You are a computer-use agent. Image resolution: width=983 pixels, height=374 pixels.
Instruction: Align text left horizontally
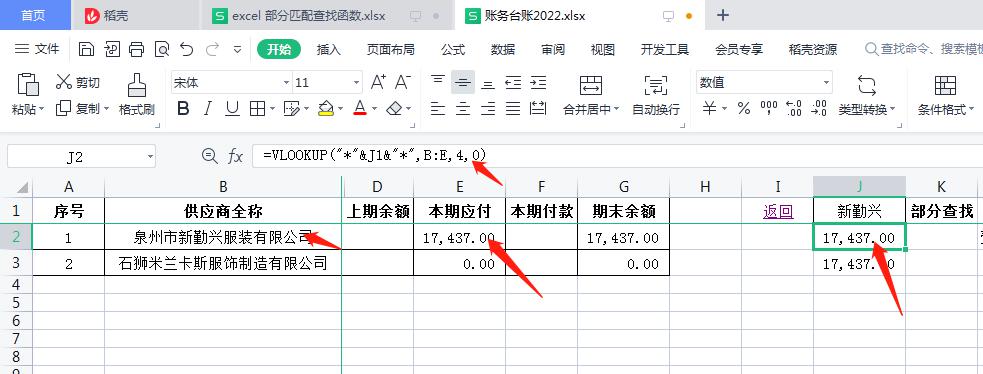(x=438, y=109)
